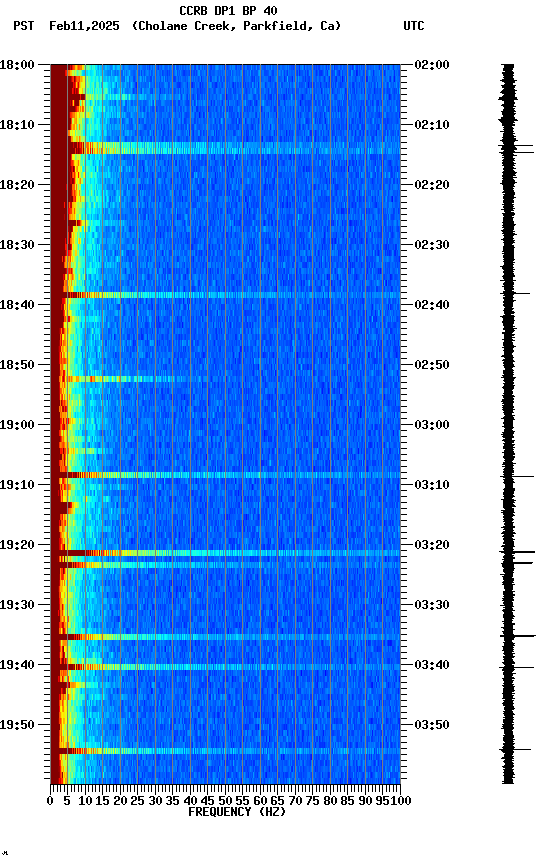This screenshot has height=864, width=552.
Task: Click the 02:00 UTC time label
Action: point(432,64)
